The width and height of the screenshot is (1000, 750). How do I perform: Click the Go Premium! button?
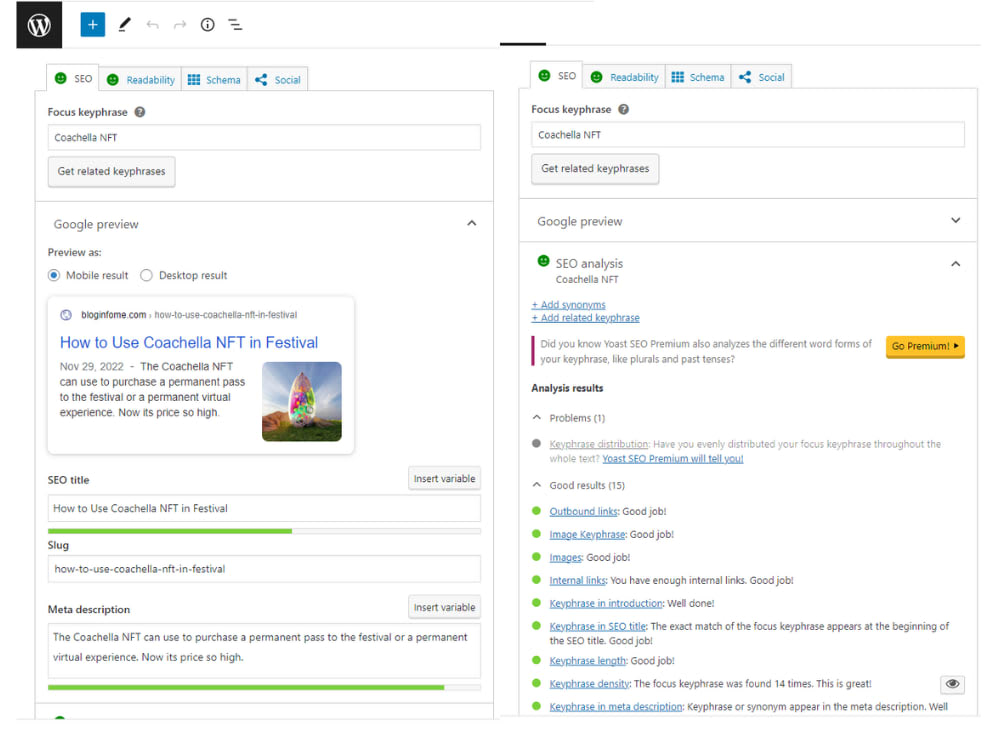tap(925, 346)
